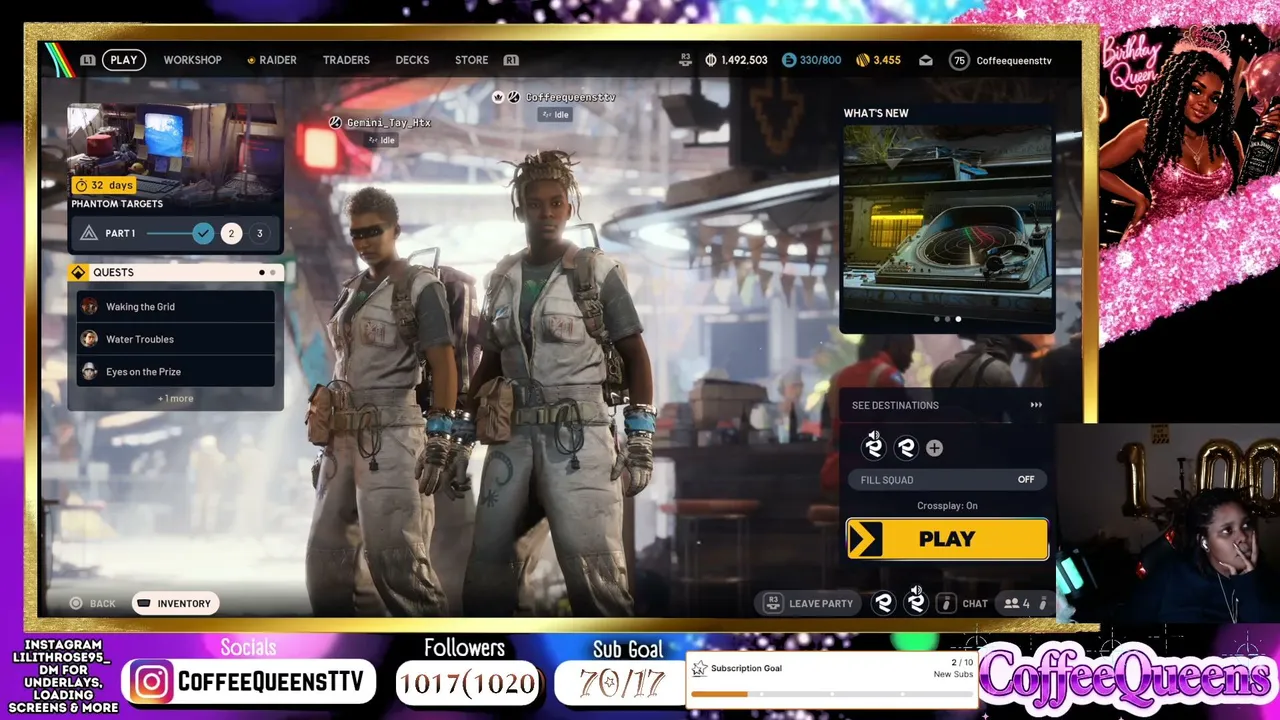Switch to the Raider tab
The width and height of the screenshot is (1280, 720).
pos(271,60)
